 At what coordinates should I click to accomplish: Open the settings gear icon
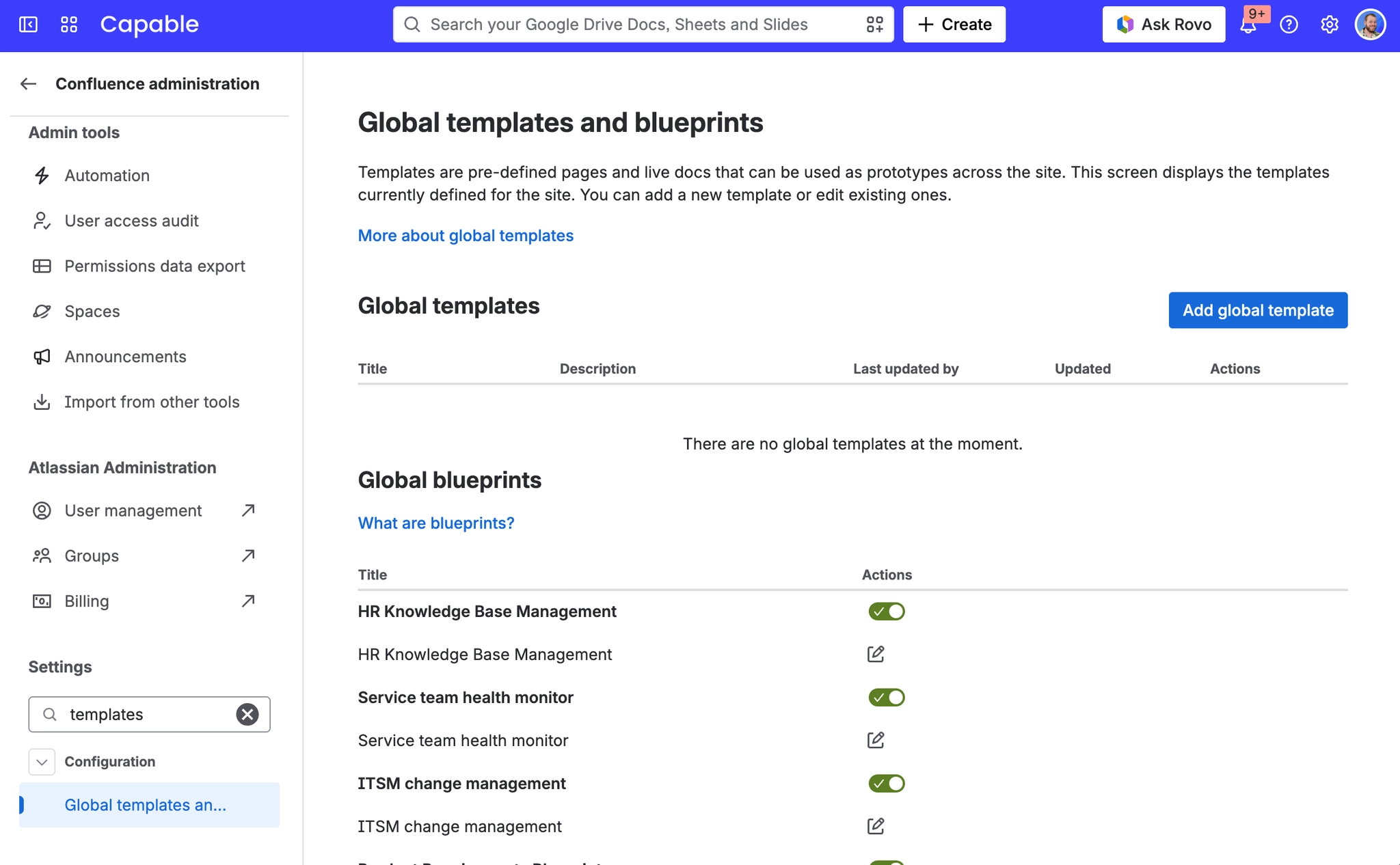point(1330,25)
